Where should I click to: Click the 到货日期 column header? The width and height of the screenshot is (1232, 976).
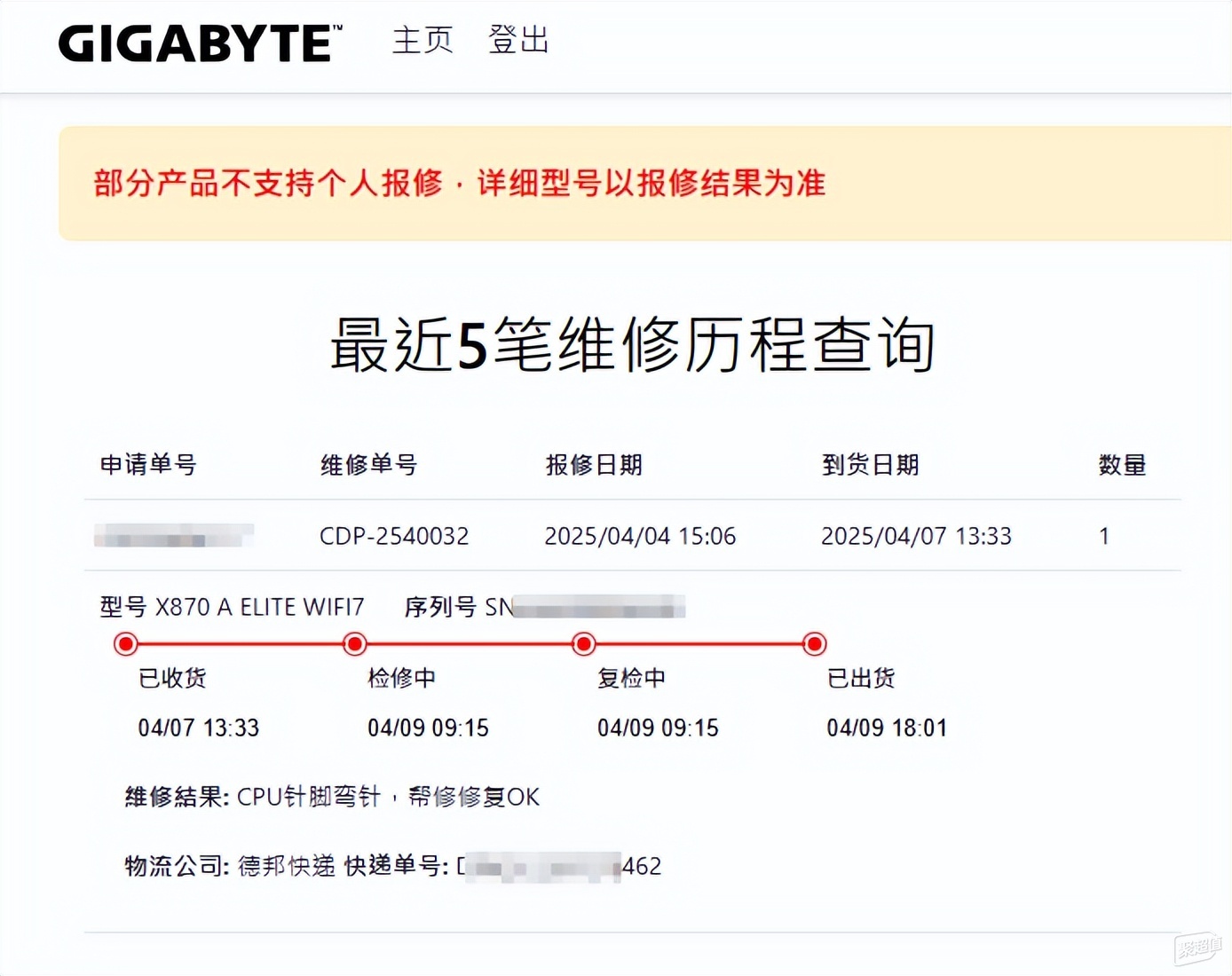870,464
